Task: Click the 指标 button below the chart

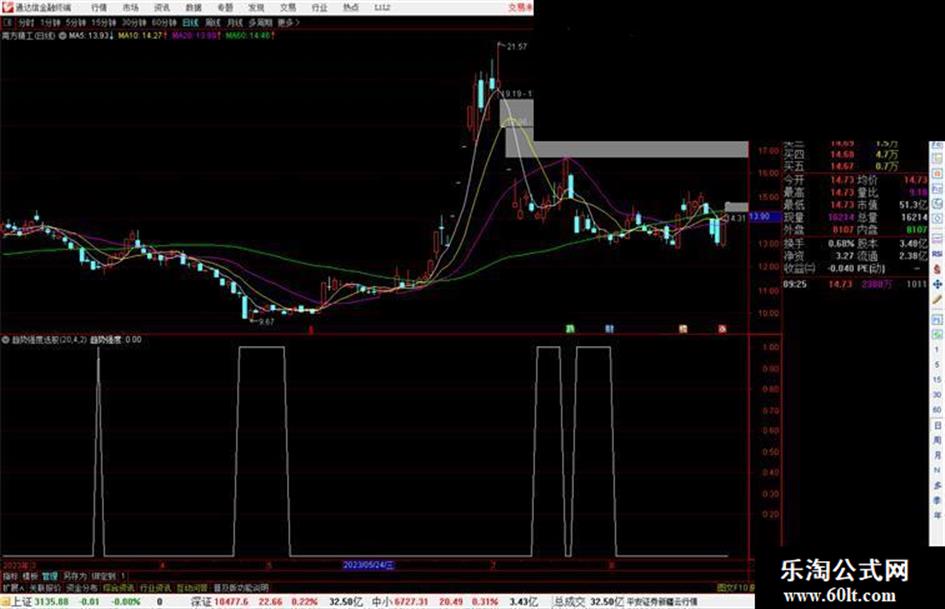Action: click(10, 576)
